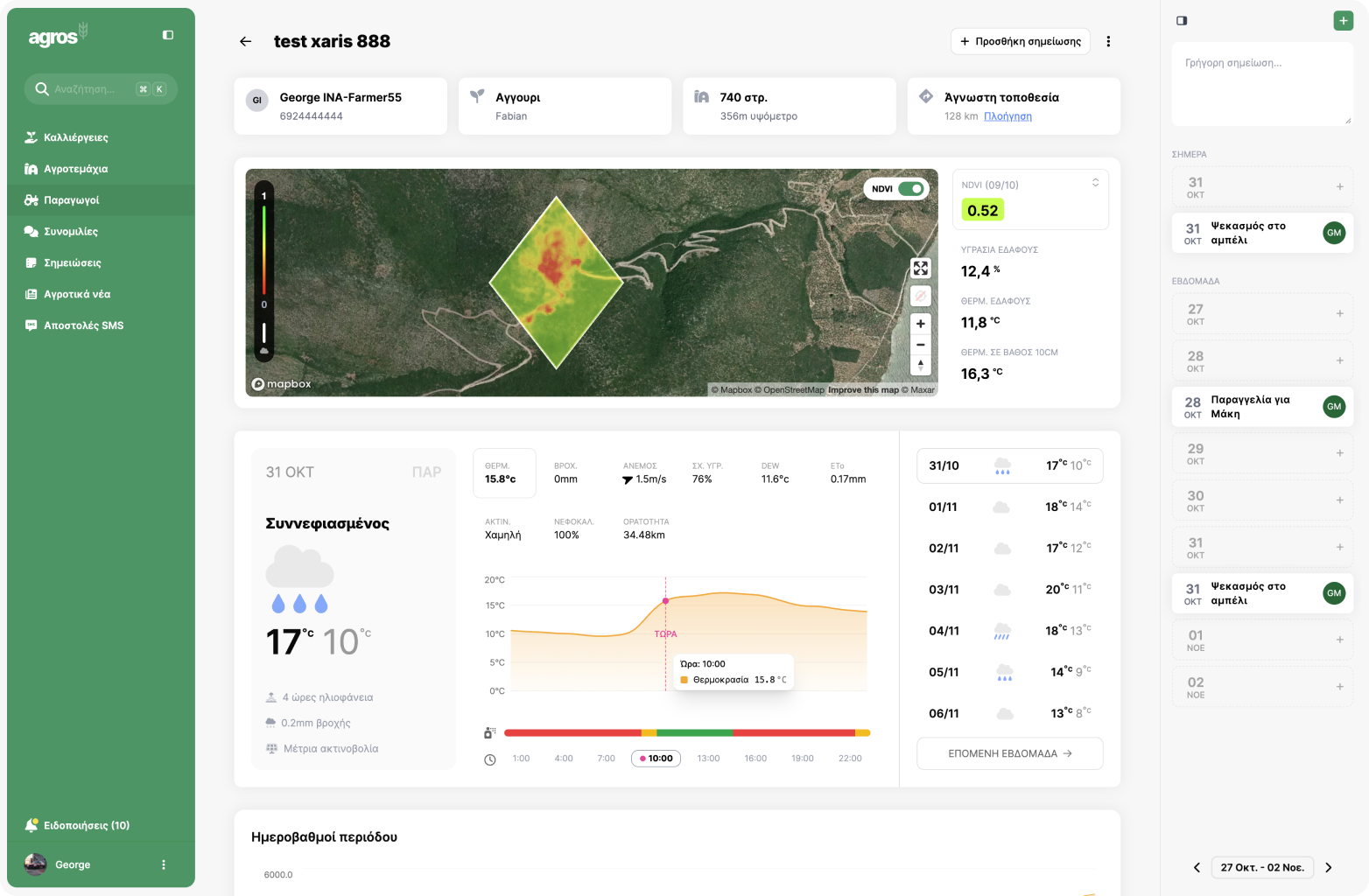Select the 31/10 forecast day row

click(x=1009, y=465)
